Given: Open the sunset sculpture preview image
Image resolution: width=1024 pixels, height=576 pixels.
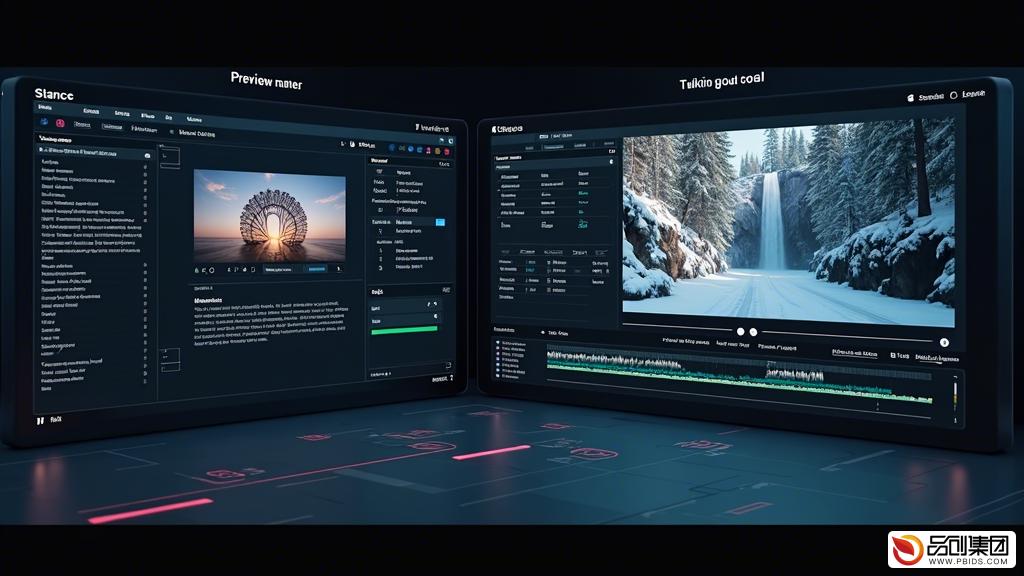Looking at the screenshot, I should pyautogui.click(x=270, y=217).
